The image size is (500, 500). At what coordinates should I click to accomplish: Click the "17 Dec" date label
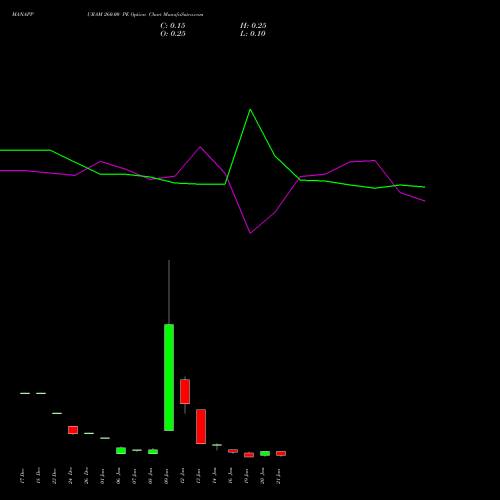click(x=22, y=476)
